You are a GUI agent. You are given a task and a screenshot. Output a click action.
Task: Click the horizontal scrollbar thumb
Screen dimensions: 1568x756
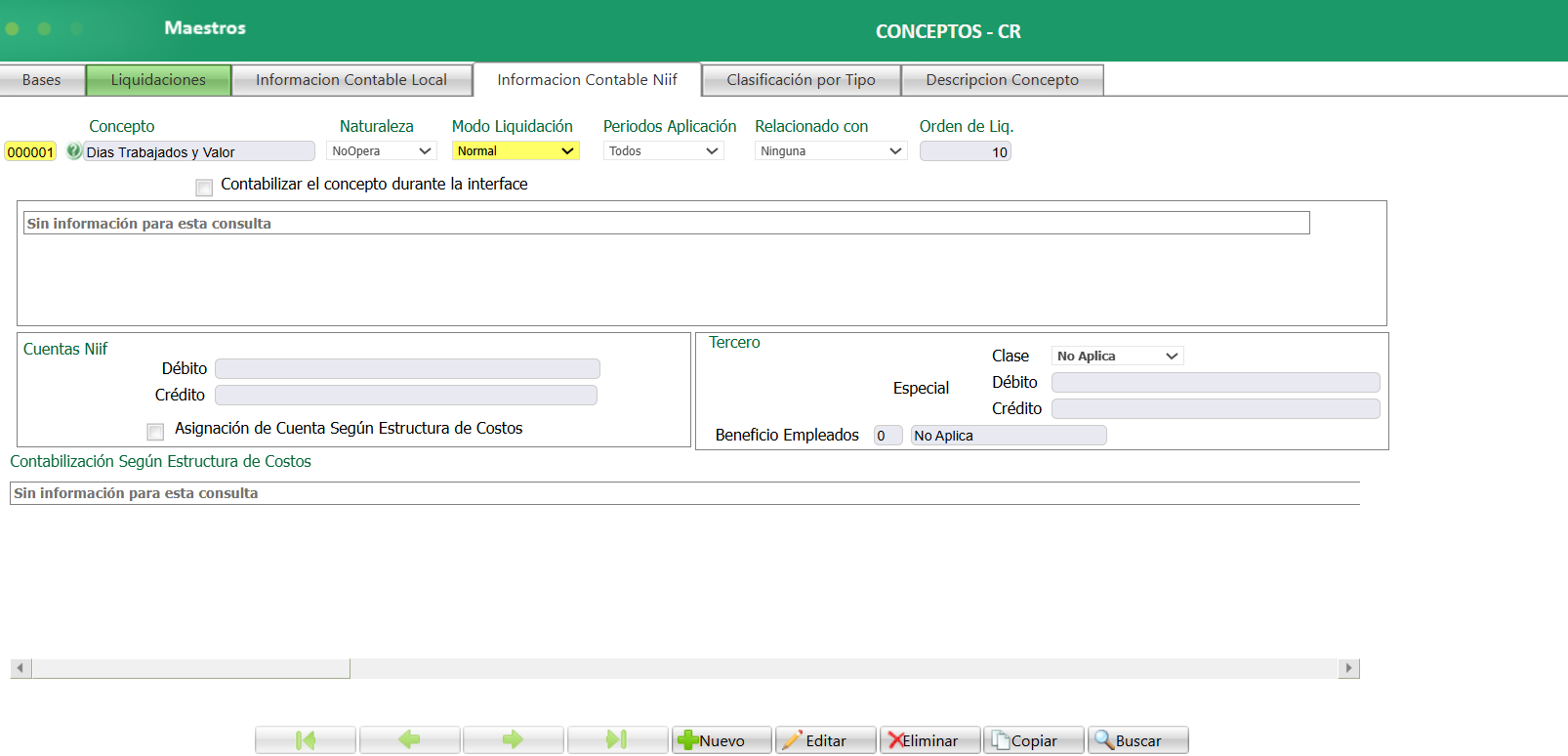coord(190,668)
